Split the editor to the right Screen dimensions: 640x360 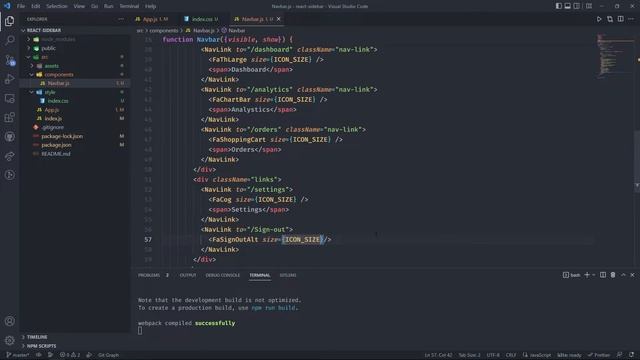620,19
